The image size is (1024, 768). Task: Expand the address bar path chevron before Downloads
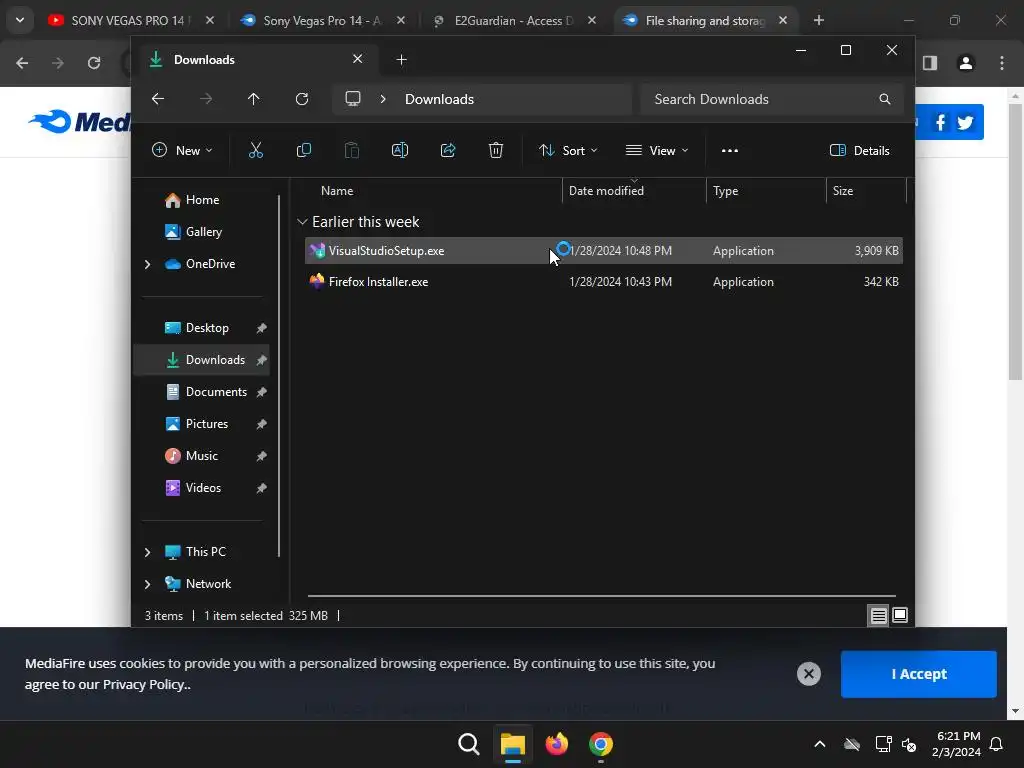[383, 99]
